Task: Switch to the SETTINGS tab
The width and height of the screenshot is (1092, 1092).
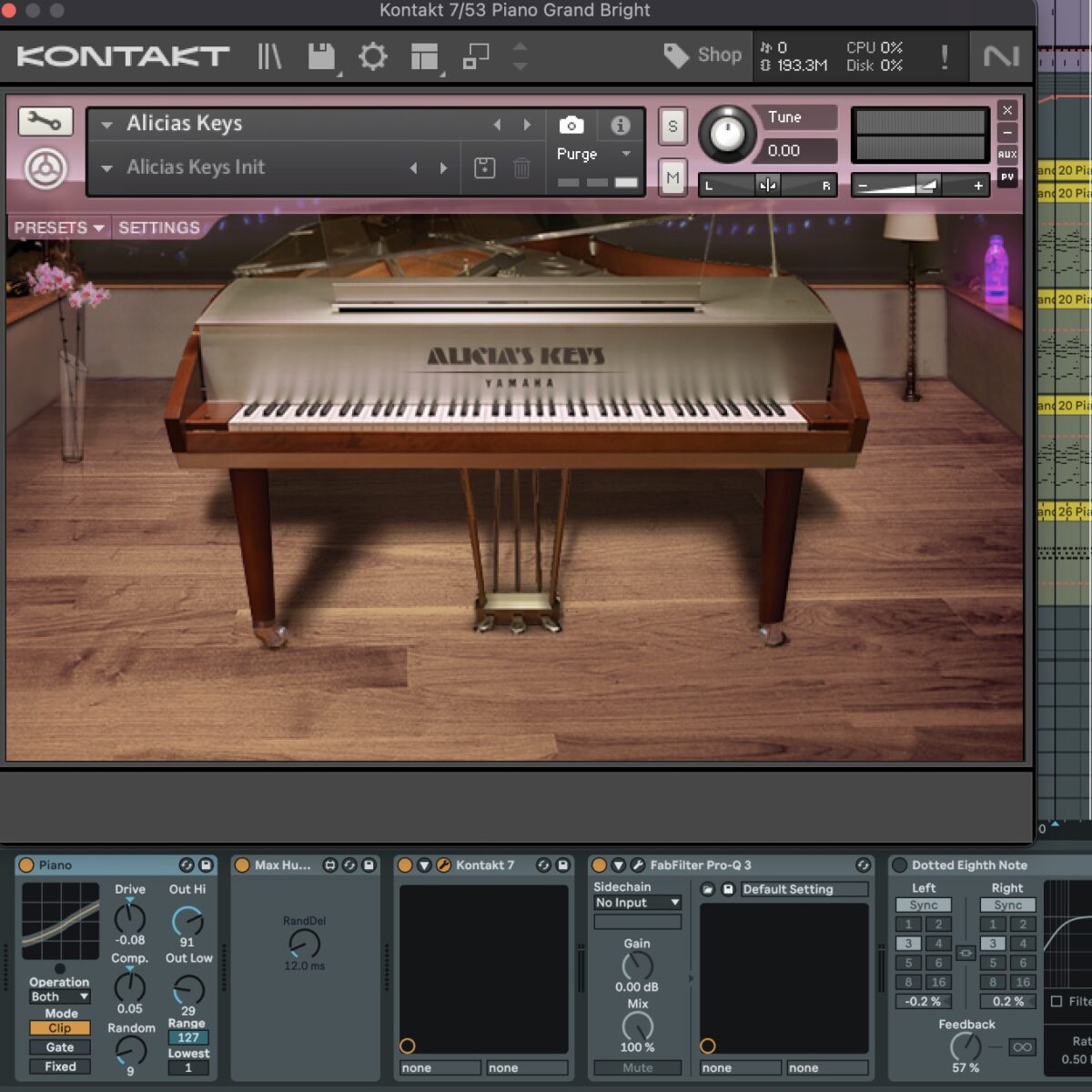Action: pyautogui.click(x=159, y=227)
